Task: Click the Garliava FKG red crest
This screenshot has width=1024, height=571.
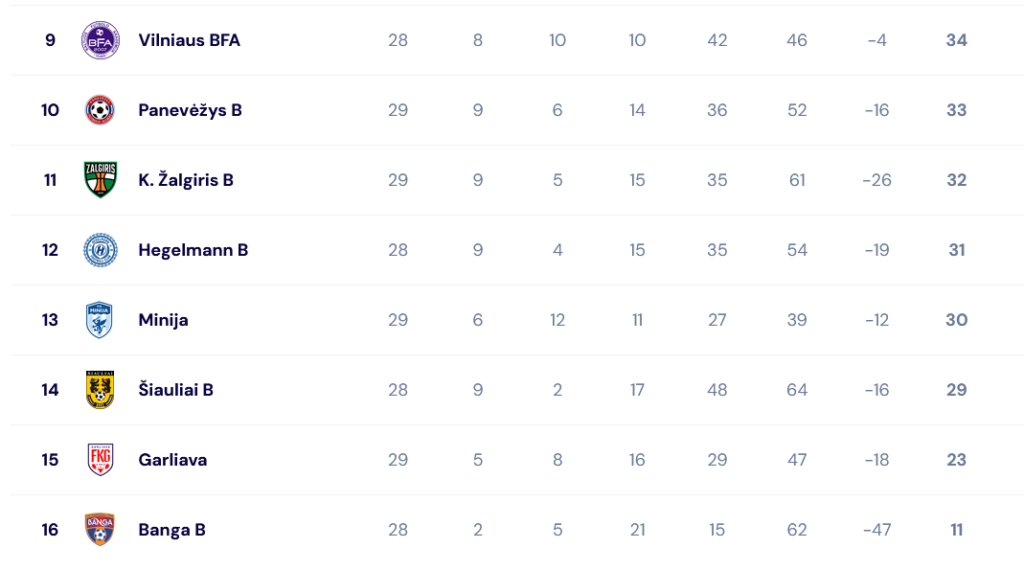Action: (100, 459)
